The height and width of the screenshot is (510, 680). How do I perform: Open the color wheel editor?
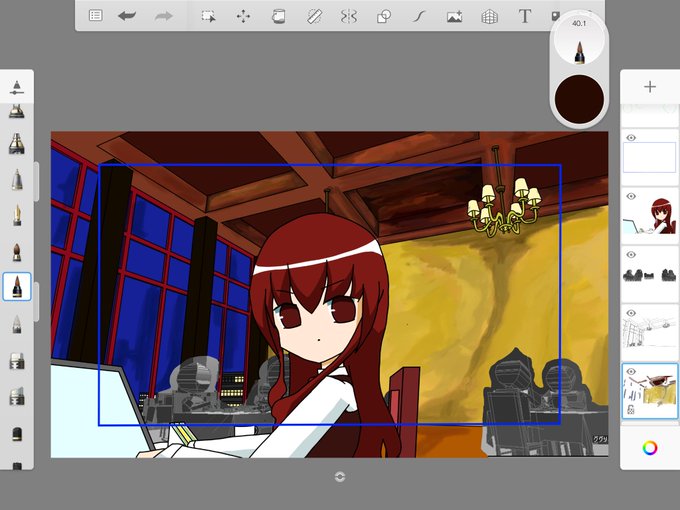(650, 448)
